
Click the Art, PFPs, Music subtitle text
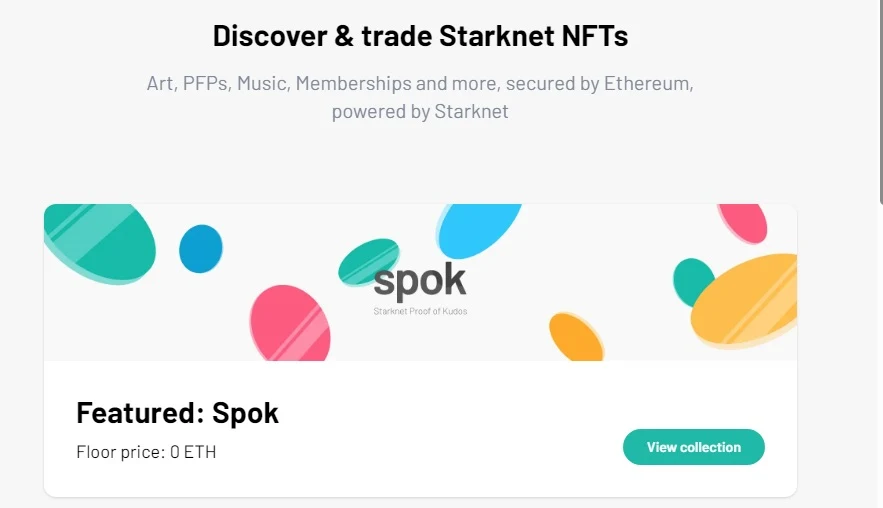[420, 83]
